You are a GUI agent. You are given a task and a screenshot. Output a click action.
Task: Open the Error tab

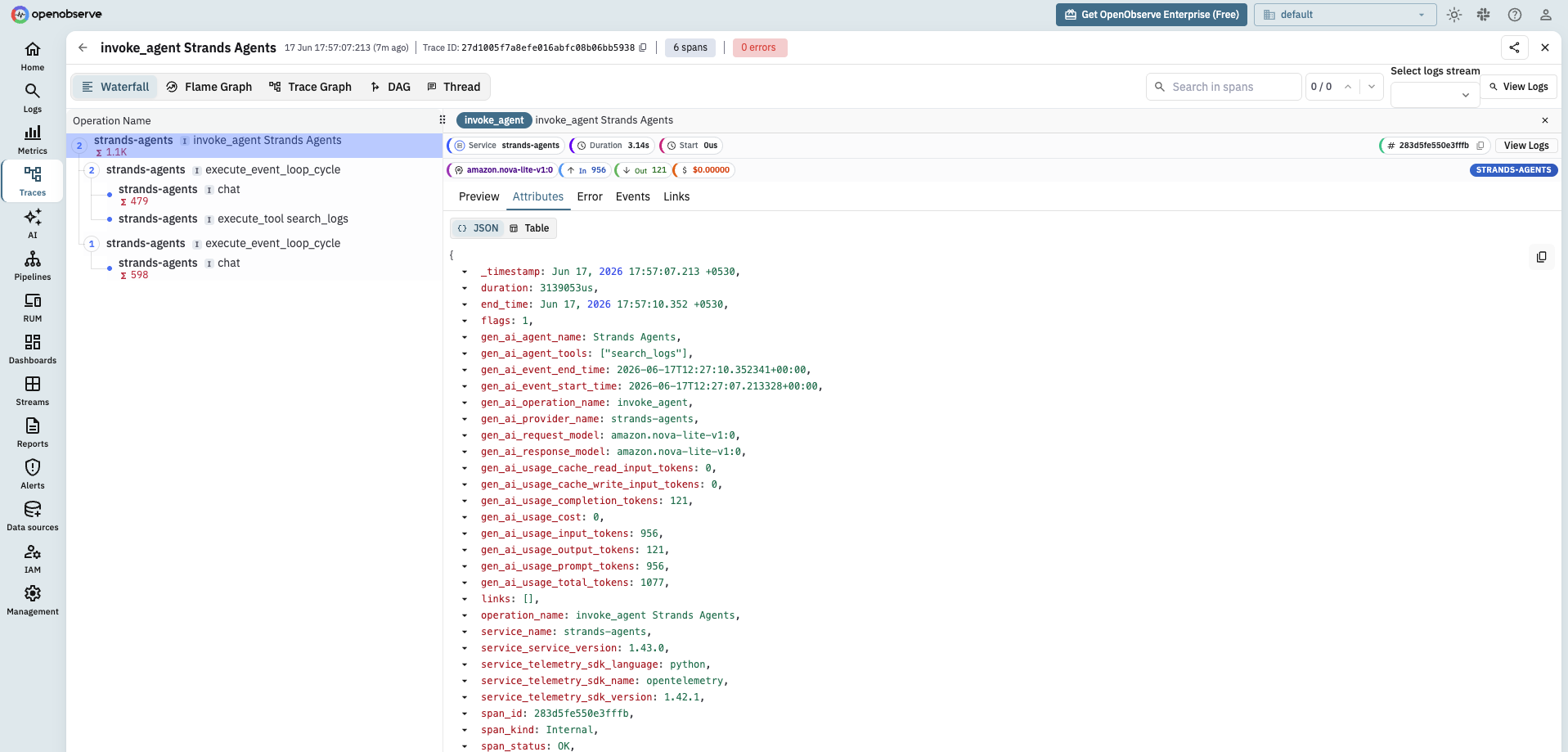click(590, 196)
